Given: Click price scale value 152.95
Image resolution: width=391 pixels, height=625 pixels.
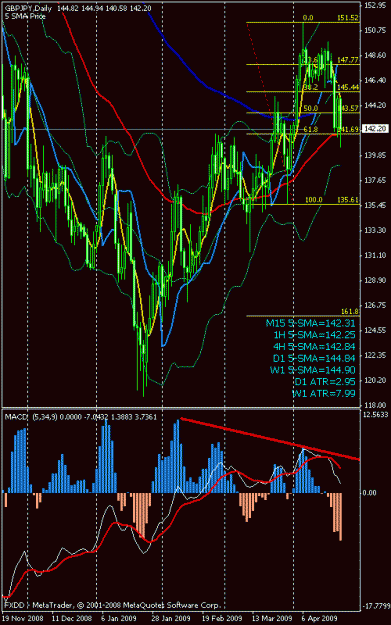Looking at the screenshot, I should tap(375, 5).
